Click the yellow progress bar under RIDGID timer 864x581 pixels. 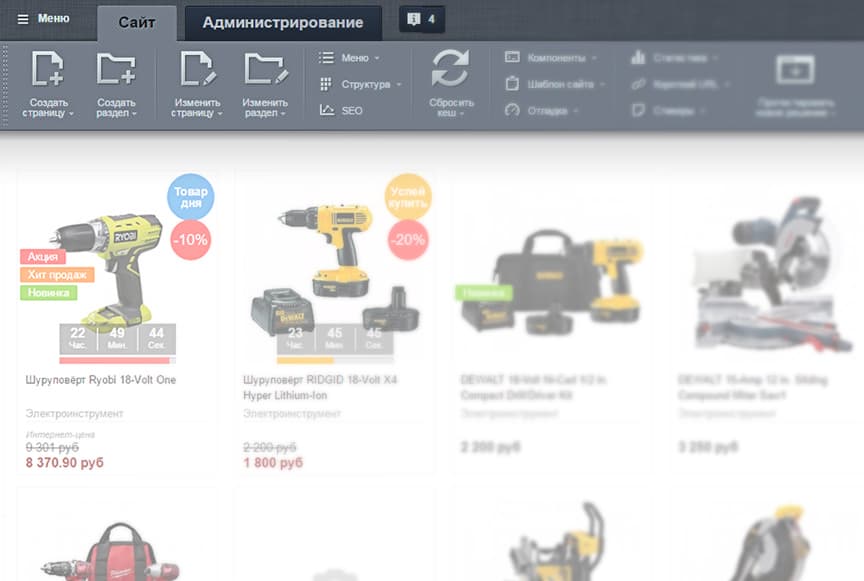point(335,361)
